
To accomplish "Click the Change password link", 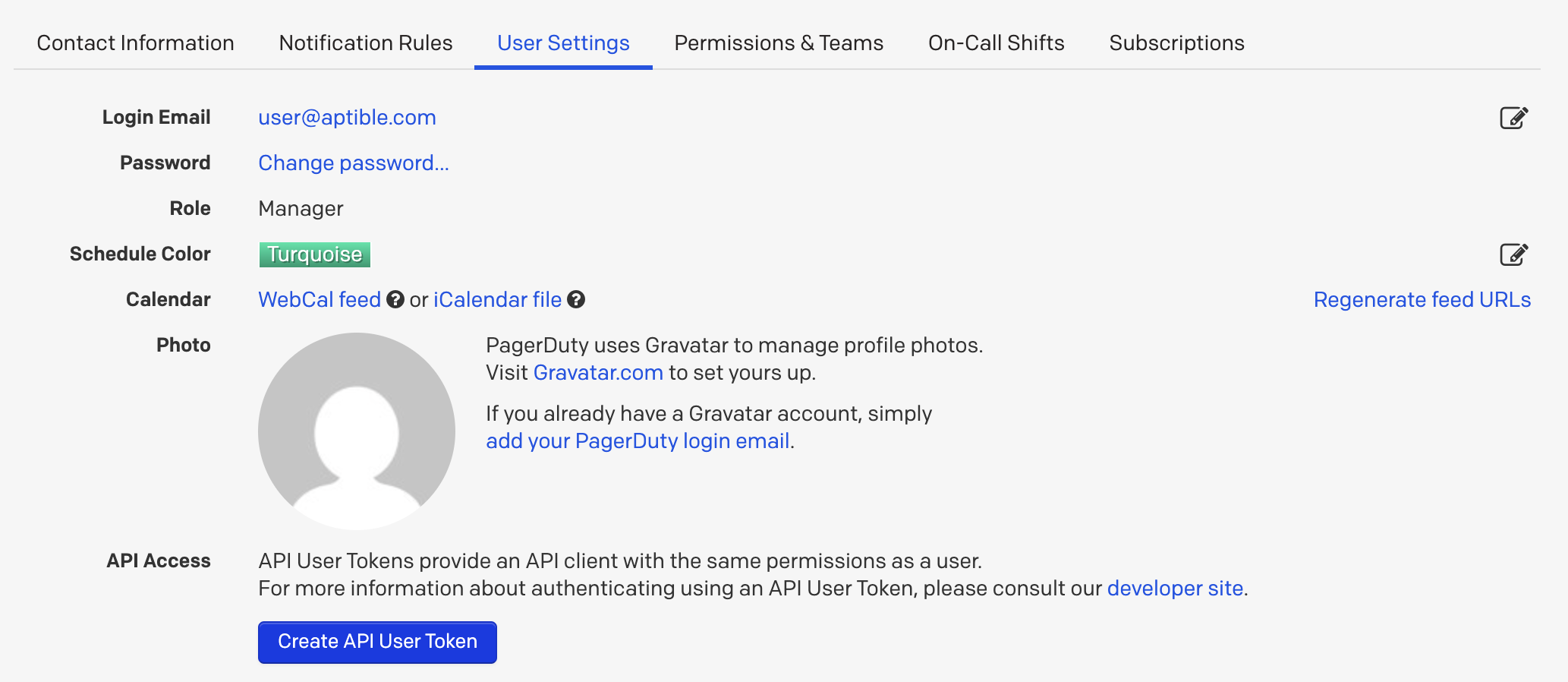I will [354, 163].
